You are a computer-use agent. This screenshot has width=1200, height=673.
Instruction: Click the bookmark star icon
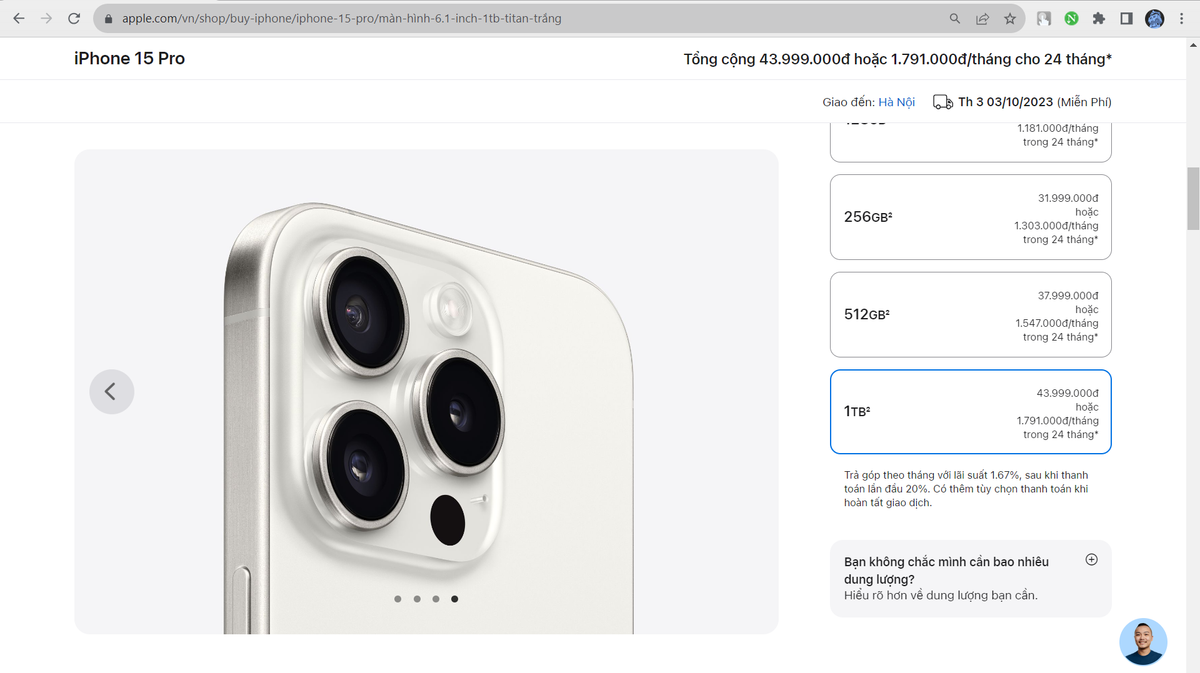[x=1010, y=18]
